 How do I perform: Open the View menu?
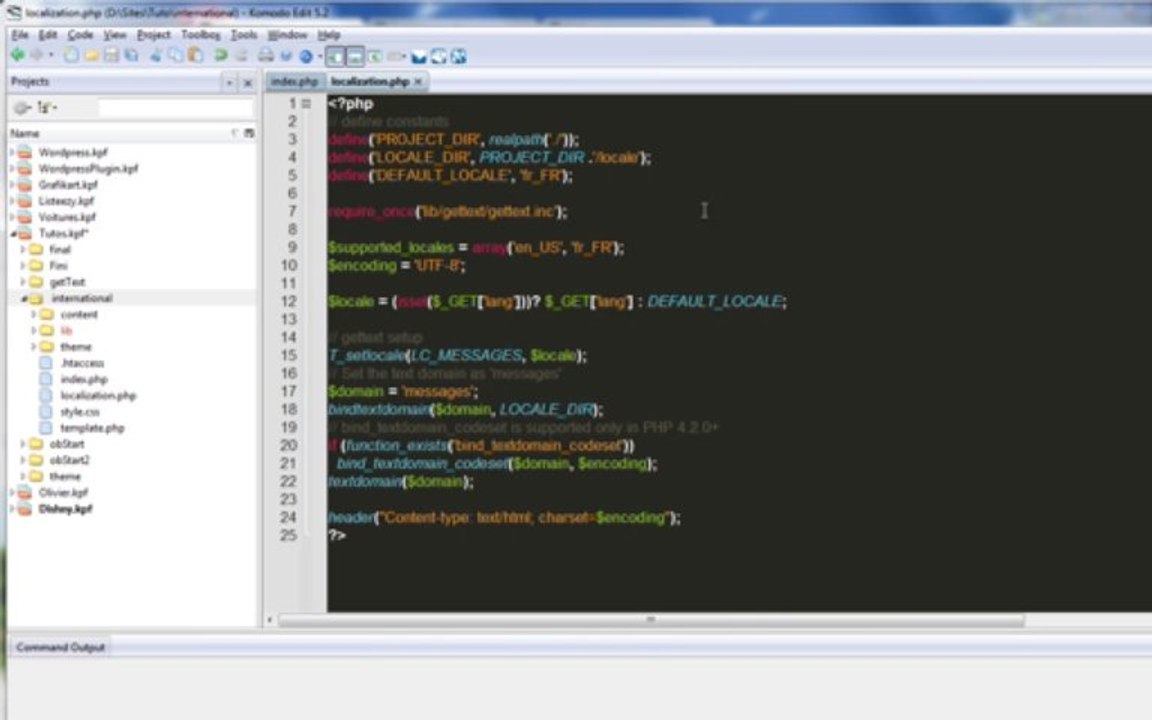pyautogui.click(x=115, y=35)
